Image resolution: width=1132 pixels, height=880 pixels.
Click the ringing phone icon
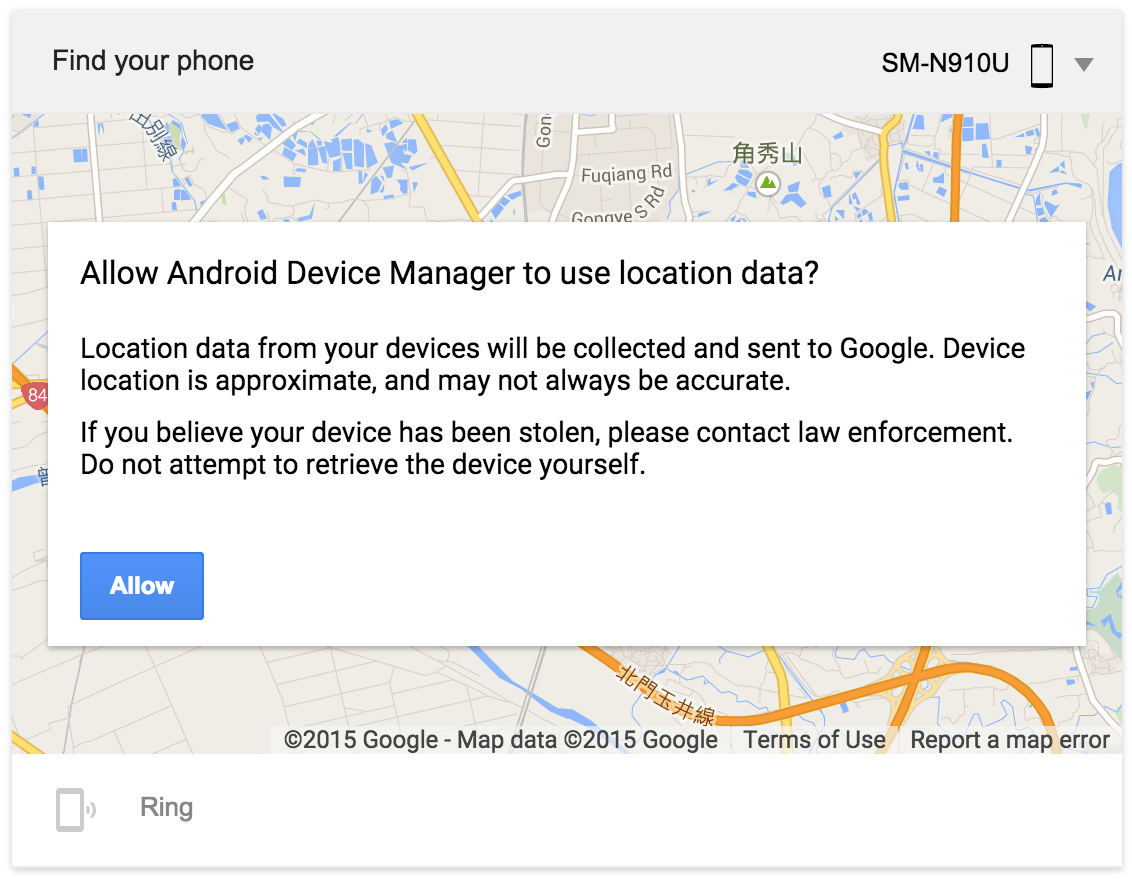click(76, 809)
